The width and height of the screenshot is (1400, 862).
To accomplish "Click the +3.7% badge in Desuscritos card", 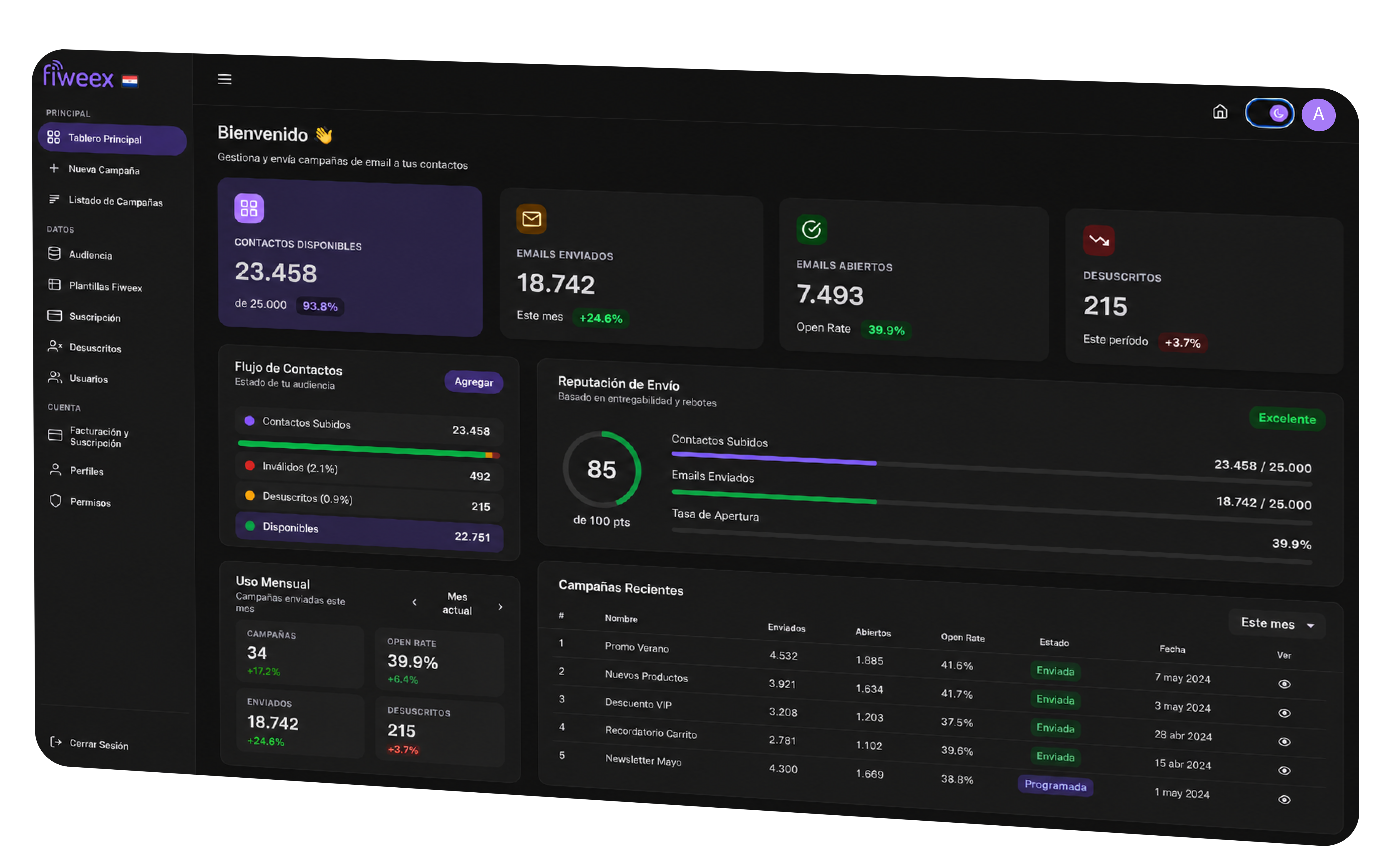I will (1182, 343).
